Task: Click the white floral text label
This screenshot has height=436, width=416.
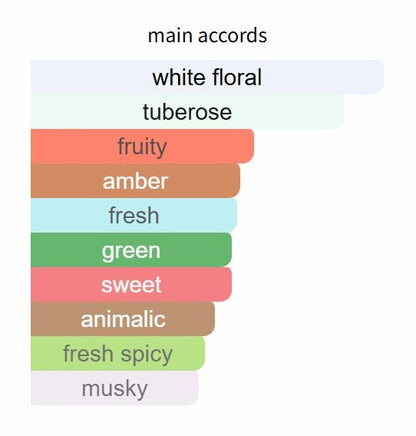Action: (207, 77)
